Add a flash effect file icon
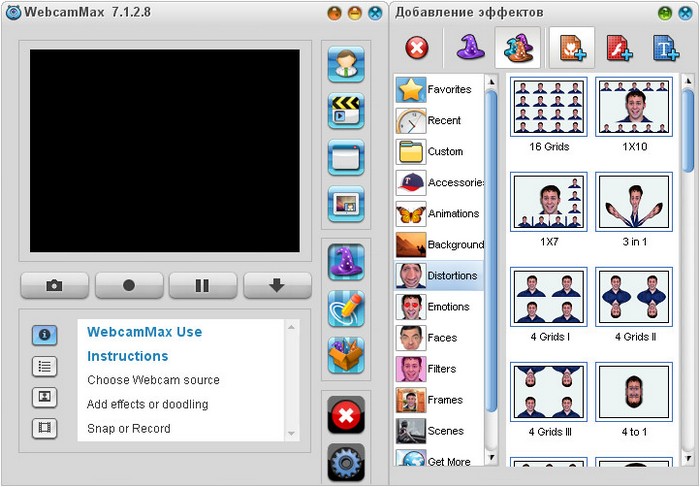Image resolution: width=700 pixels, height=487 pixels. [619, 47]
